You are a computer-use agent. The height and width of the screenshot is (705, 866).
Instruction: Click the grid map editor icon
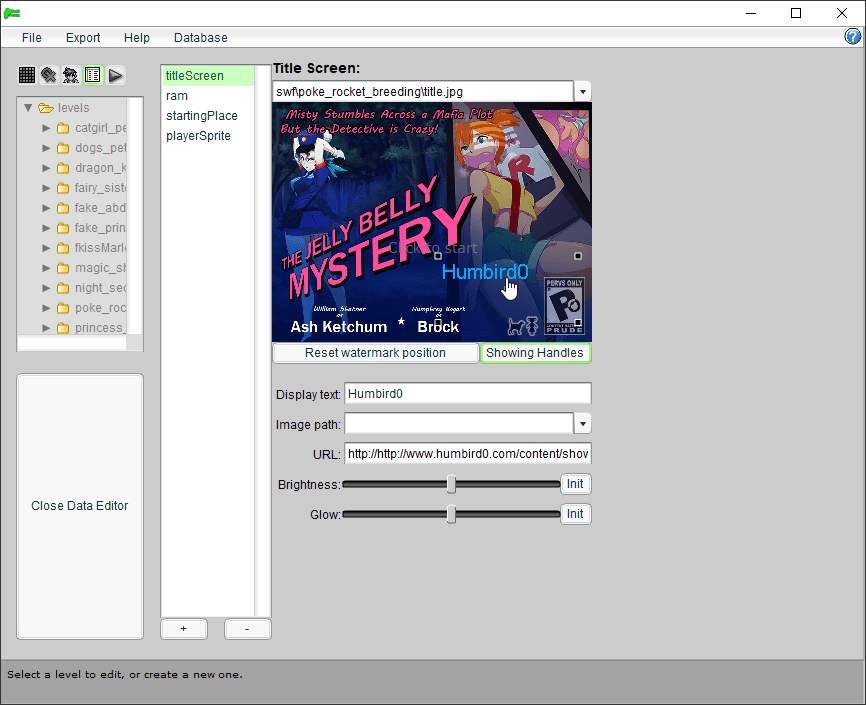tap(27, 75)
